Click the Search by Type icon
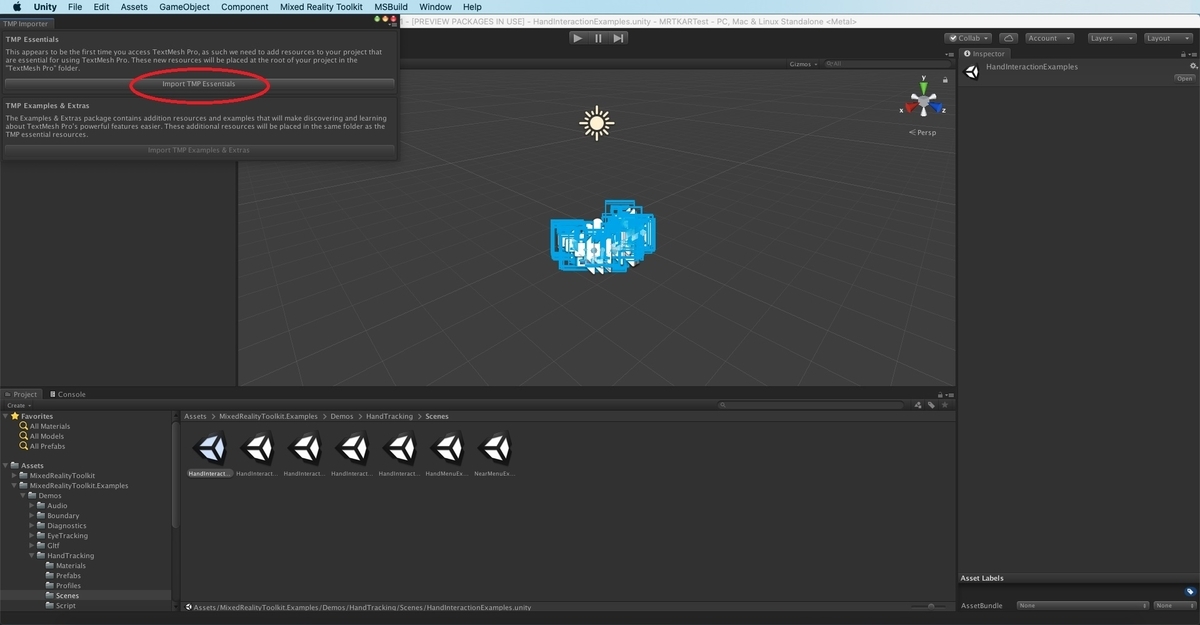Screen dimensions: 1200x625 [918, 405]
